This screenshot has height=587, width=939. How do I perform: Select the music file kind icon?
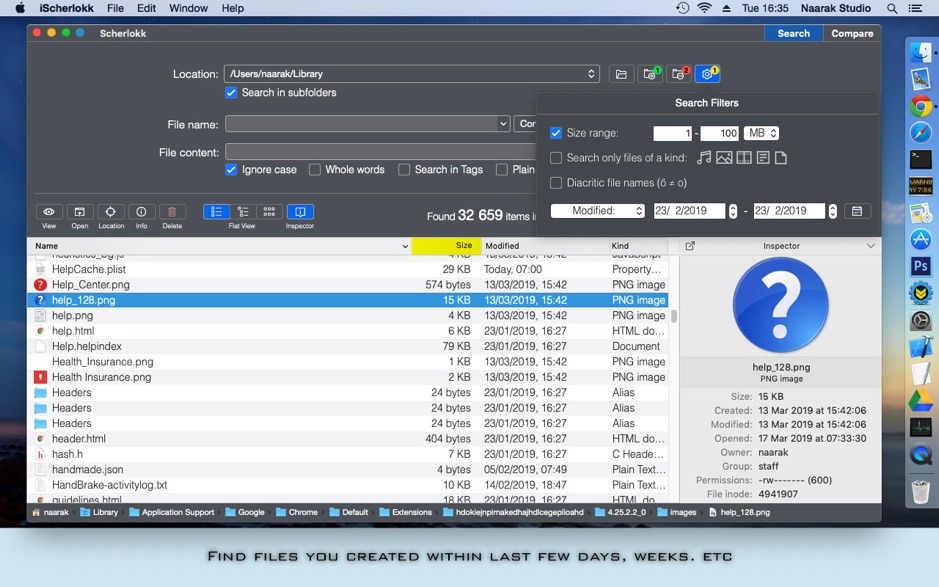click(704, 158)
